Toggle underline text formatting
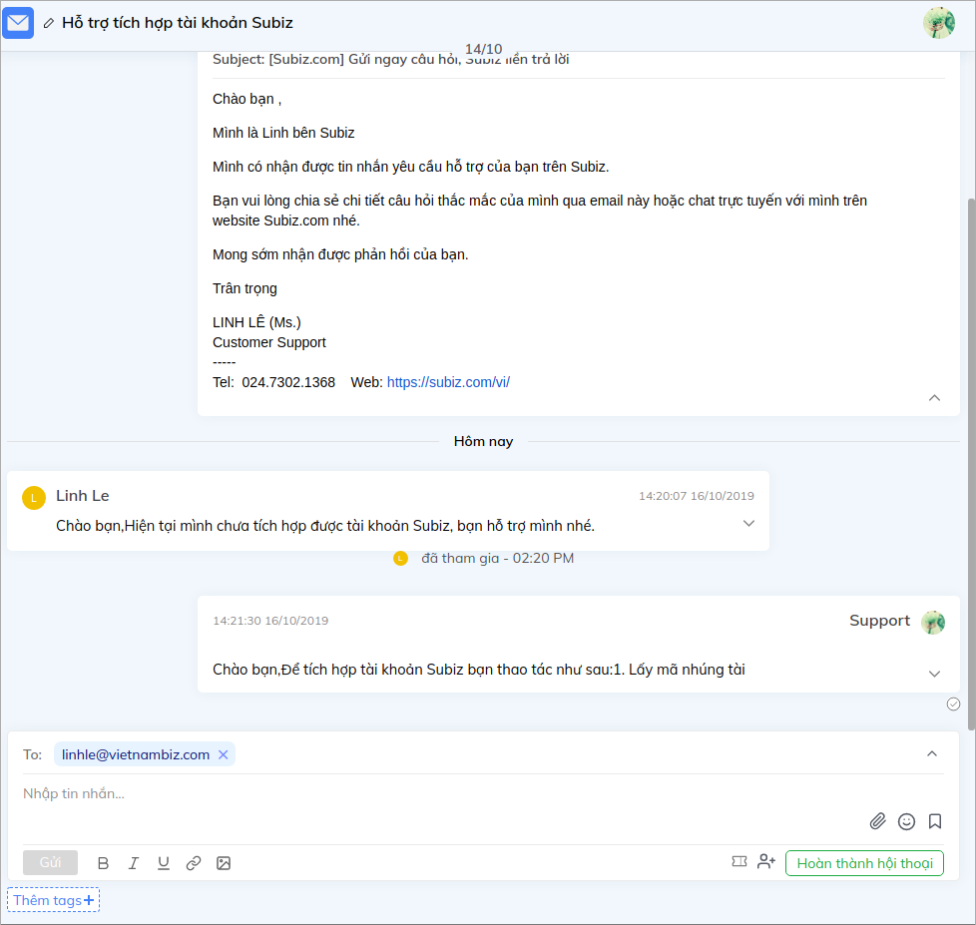The height and width of the screenshot is (925, 976). [163, 862]
